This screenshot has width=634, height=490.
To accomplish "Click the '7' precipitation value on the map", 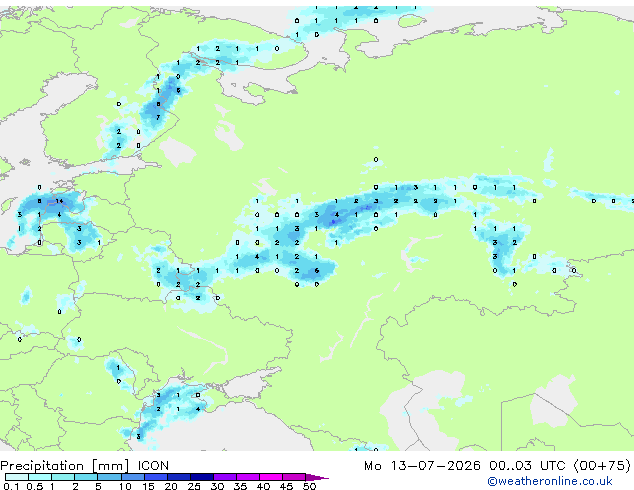I will point(158,118).
